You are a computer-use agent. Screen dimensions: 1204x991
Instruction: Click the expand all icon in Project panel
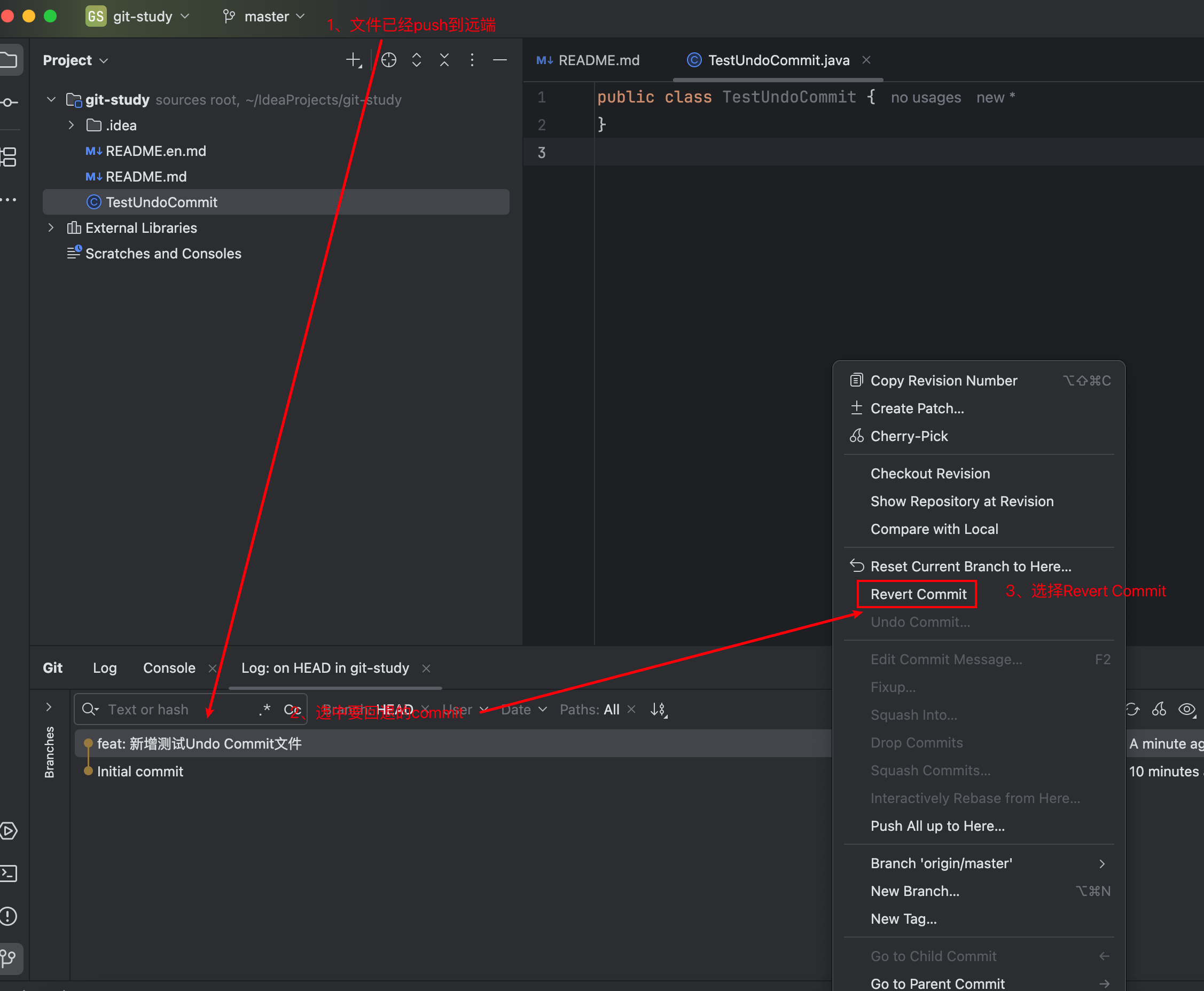(x=416, y=60)
